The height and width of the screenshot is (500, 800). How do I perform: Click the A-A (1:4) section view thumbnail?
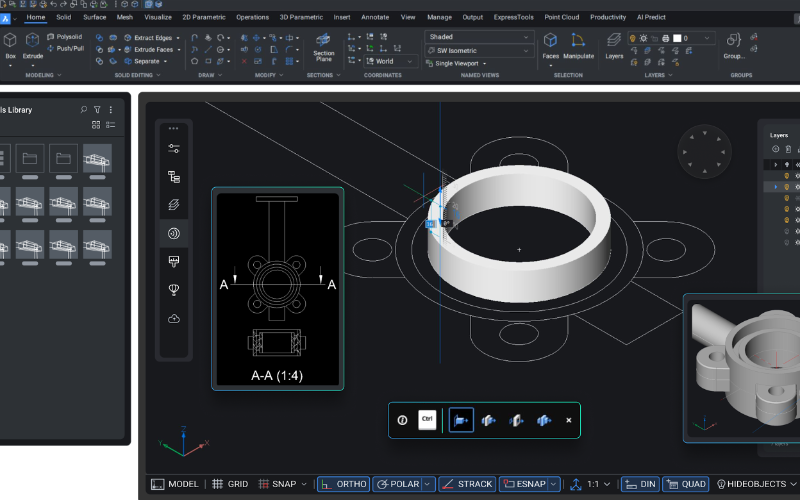coord(277,288)
